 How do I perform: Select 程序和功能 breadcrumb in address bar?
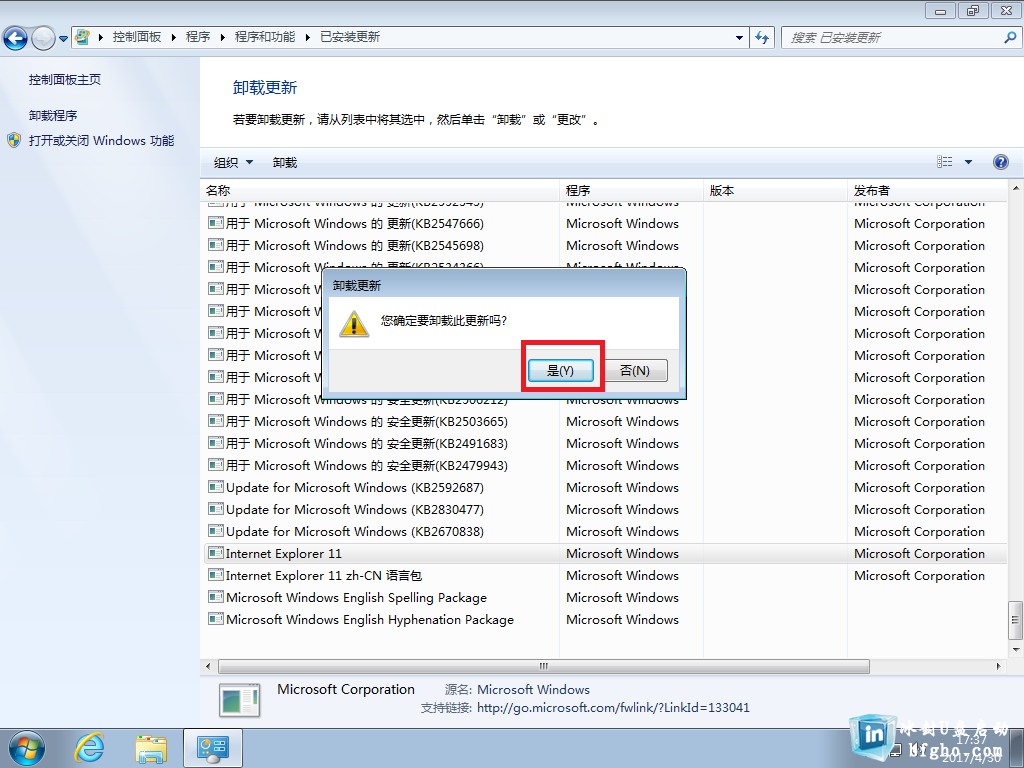264,37
